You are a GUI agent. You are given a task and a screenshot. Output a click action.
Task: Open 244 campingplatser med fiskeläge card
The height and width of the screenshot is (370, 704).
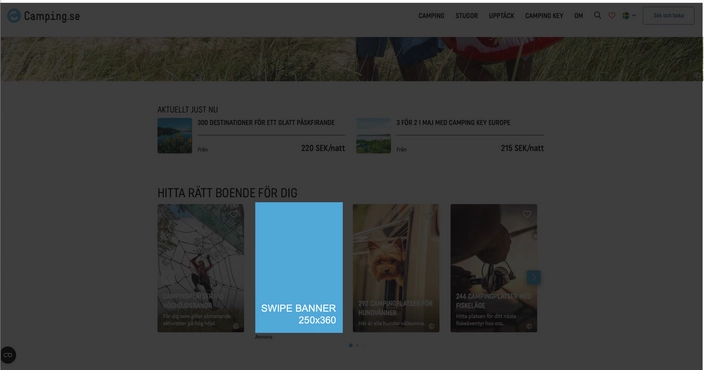tap(494, 268)
